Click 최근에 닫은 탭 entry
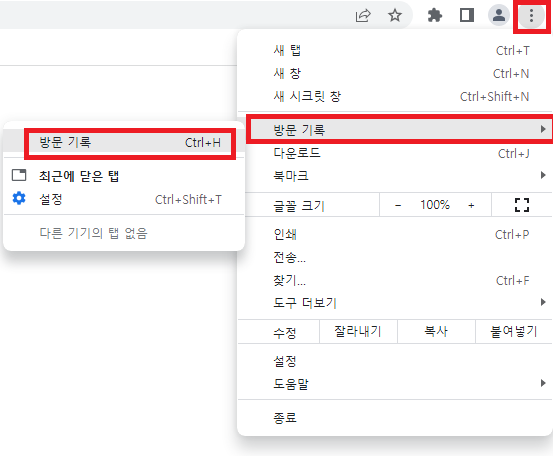The width and height of the screenshot is (553, 456). pos(124,176)
